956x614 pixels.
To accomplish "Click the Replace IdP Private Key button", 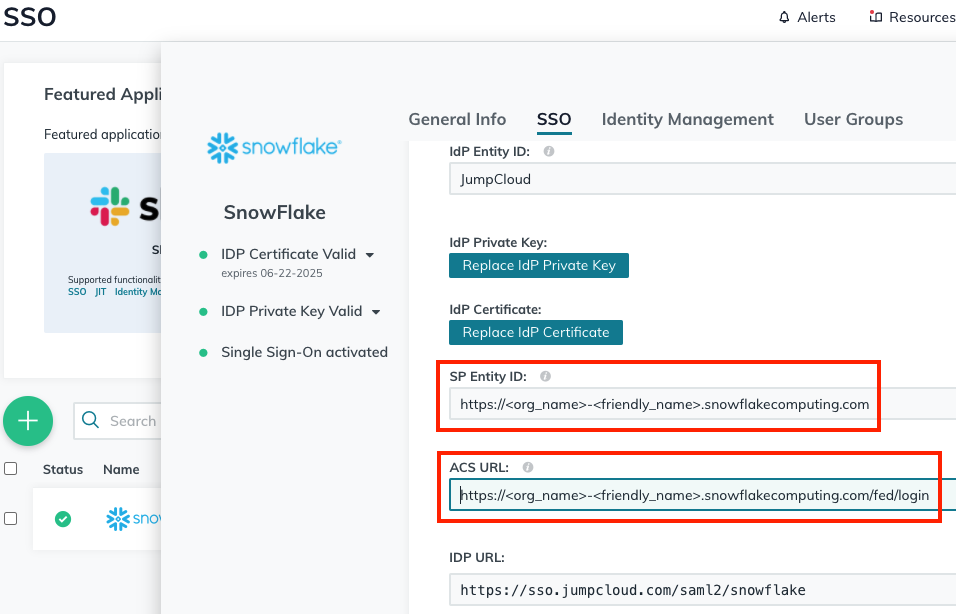I will 539,266.
